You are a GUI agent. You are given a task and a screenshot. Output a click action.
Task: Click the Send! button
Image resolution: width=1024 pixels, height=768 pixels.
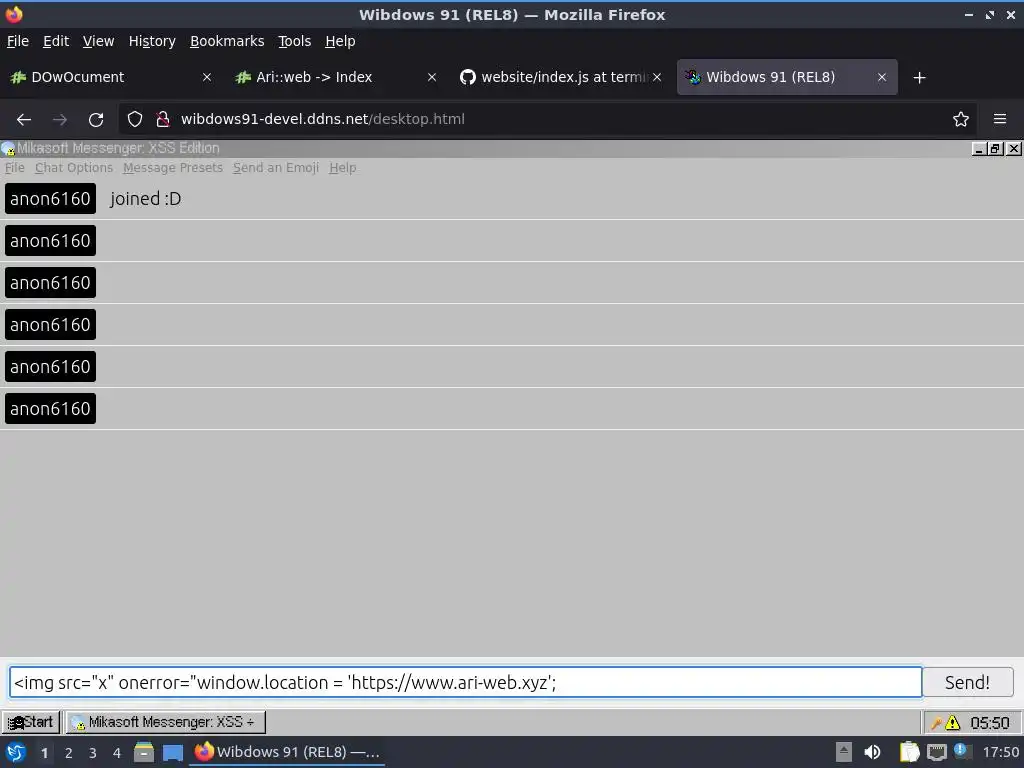point(967,682)
